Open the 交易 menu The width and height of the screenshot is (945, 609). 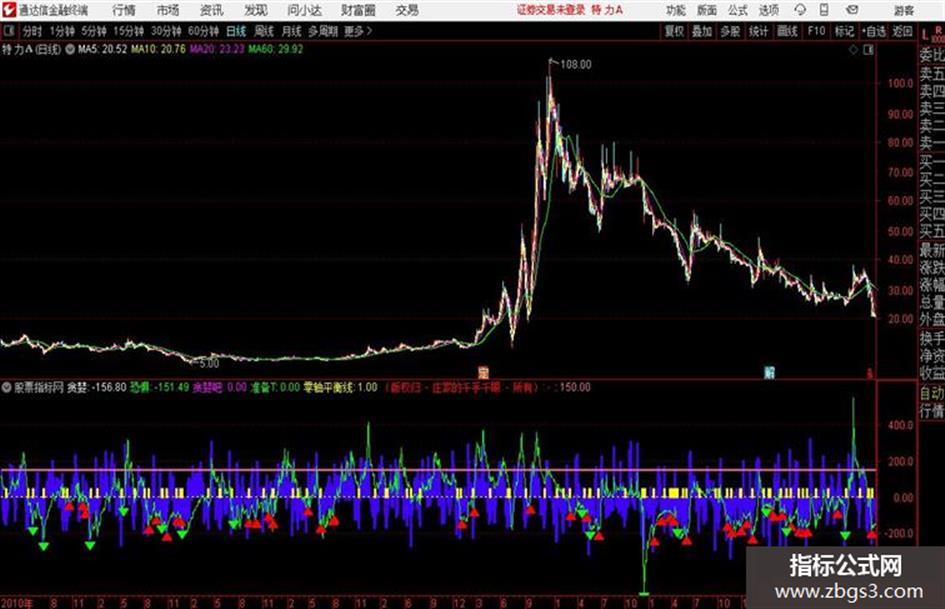click(407, 10)
